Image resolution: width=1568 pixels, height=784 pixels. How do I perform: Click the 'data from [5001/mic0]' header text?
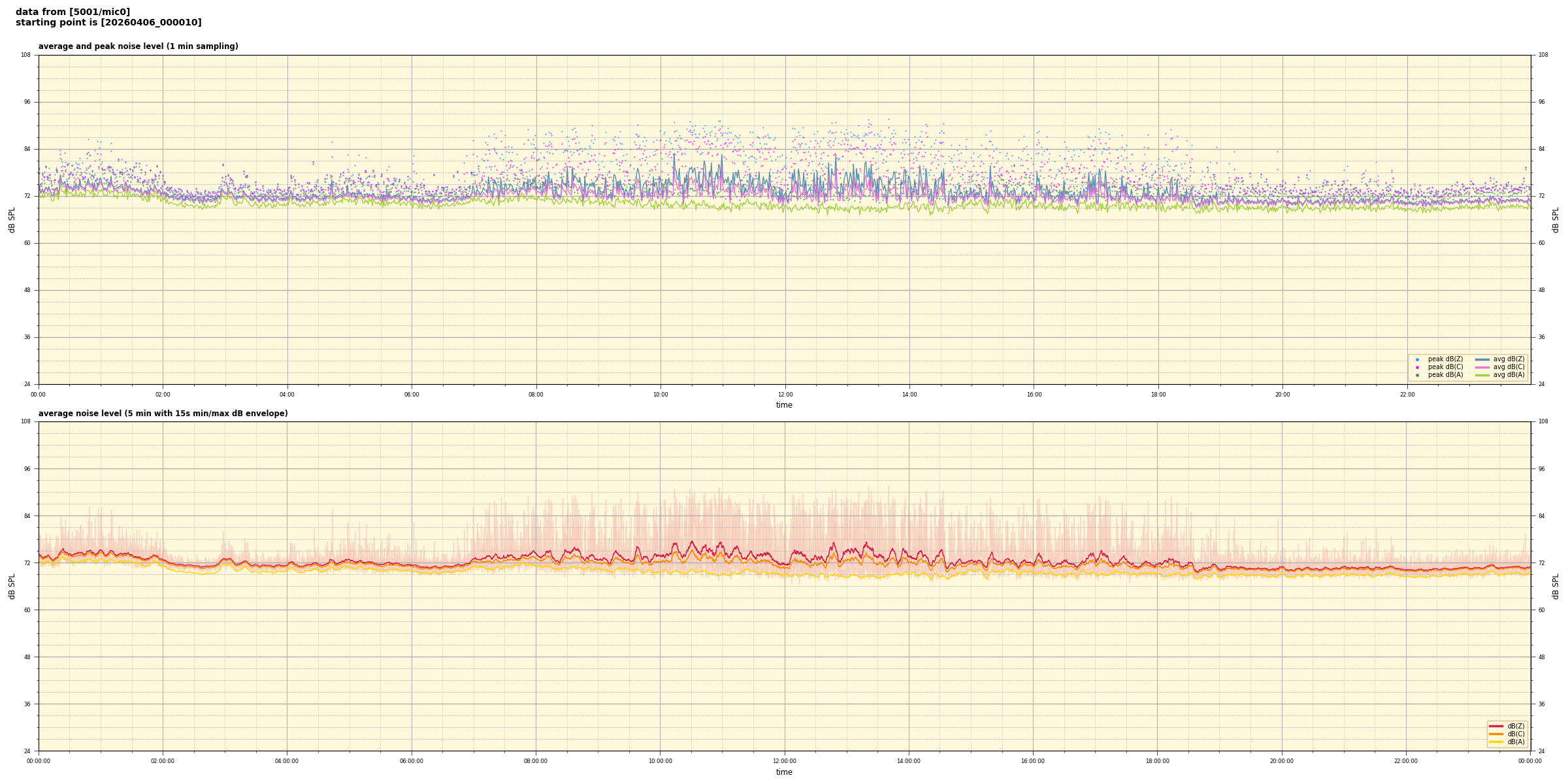(x=73, y=12)
